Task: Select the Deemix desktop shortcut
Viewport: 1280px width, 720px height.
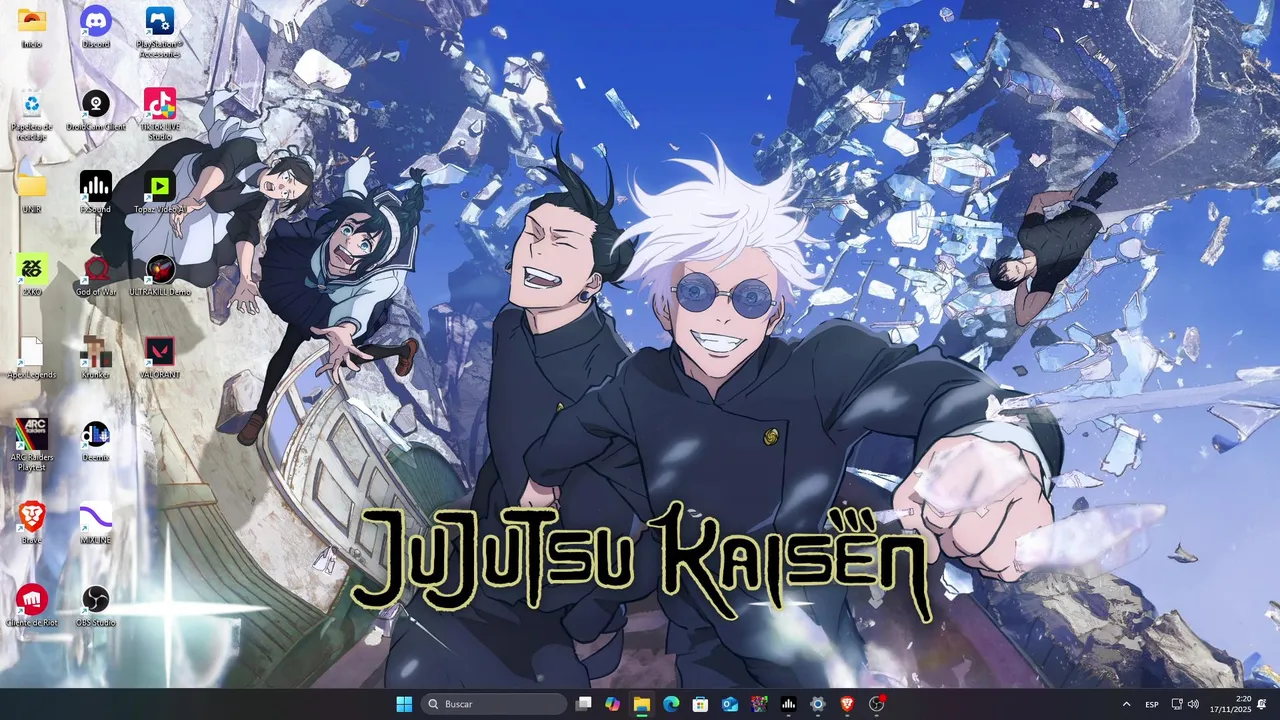Action: [96, 441]
